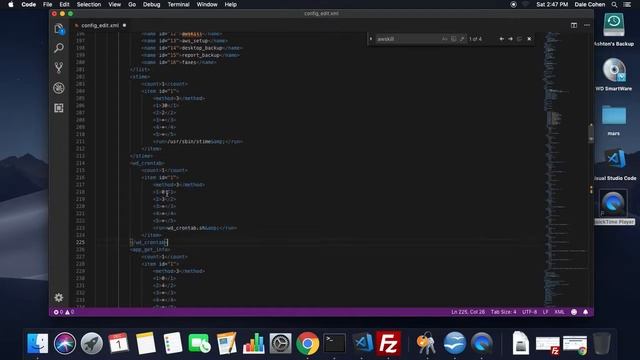Toggle Match Case in find widget
This screenshot has width=640, height=360.
[x=444, y=39]
